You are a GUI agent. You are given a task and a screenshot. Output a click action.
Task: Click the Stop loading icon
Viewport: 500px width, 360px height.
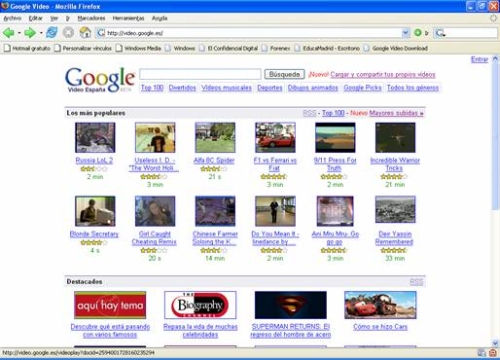click(x=68, y=33)
